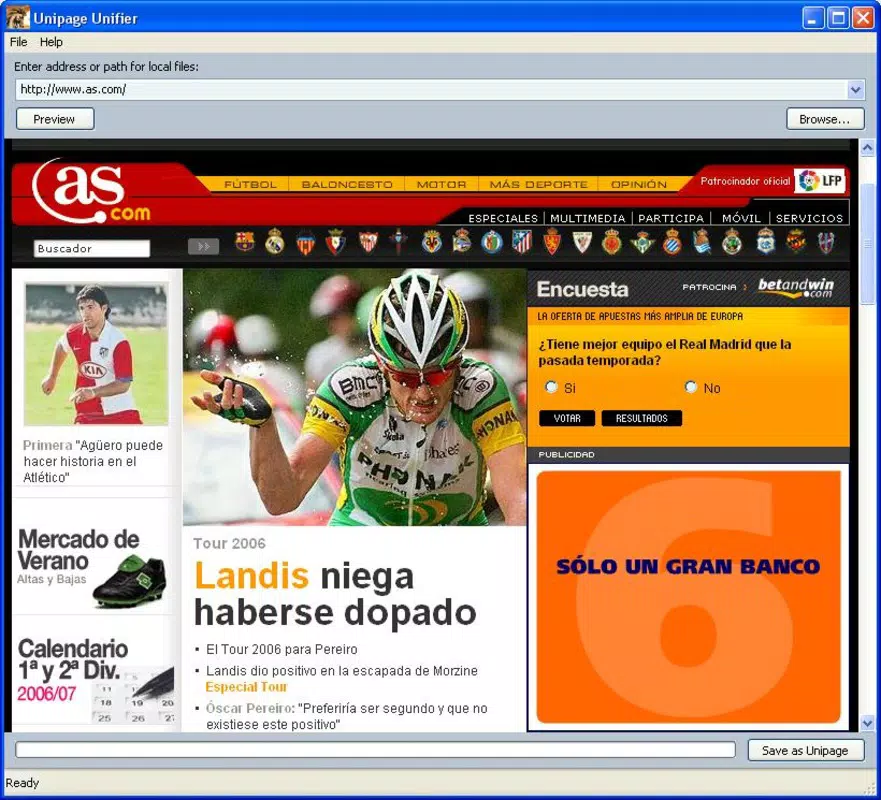Click the Unipage Unifier title bar icon
This screenshot has width=881, height=800.
17,18
